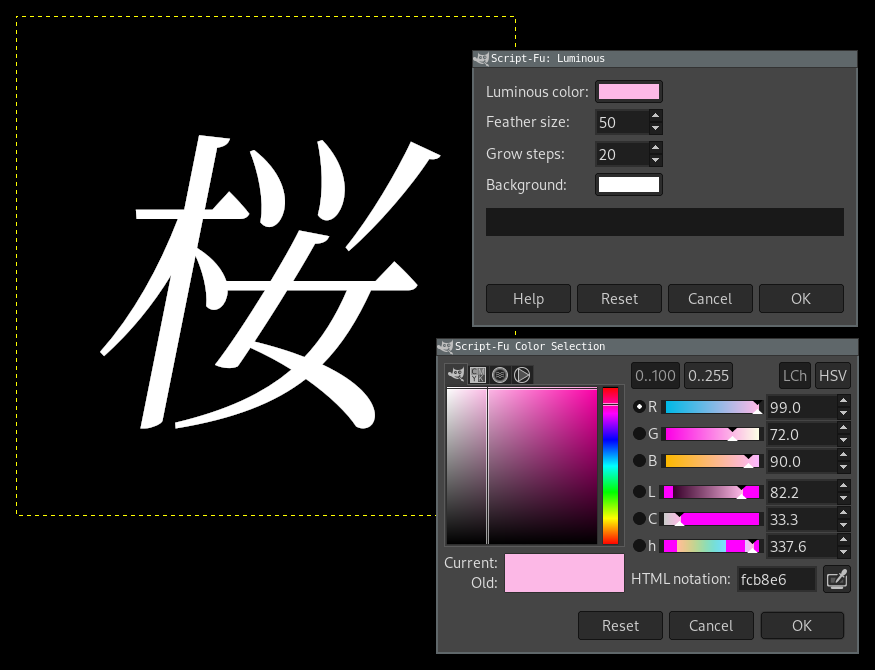Click Cancel in the Color Selection dialog
875x670 pixels.
[711, 626]
